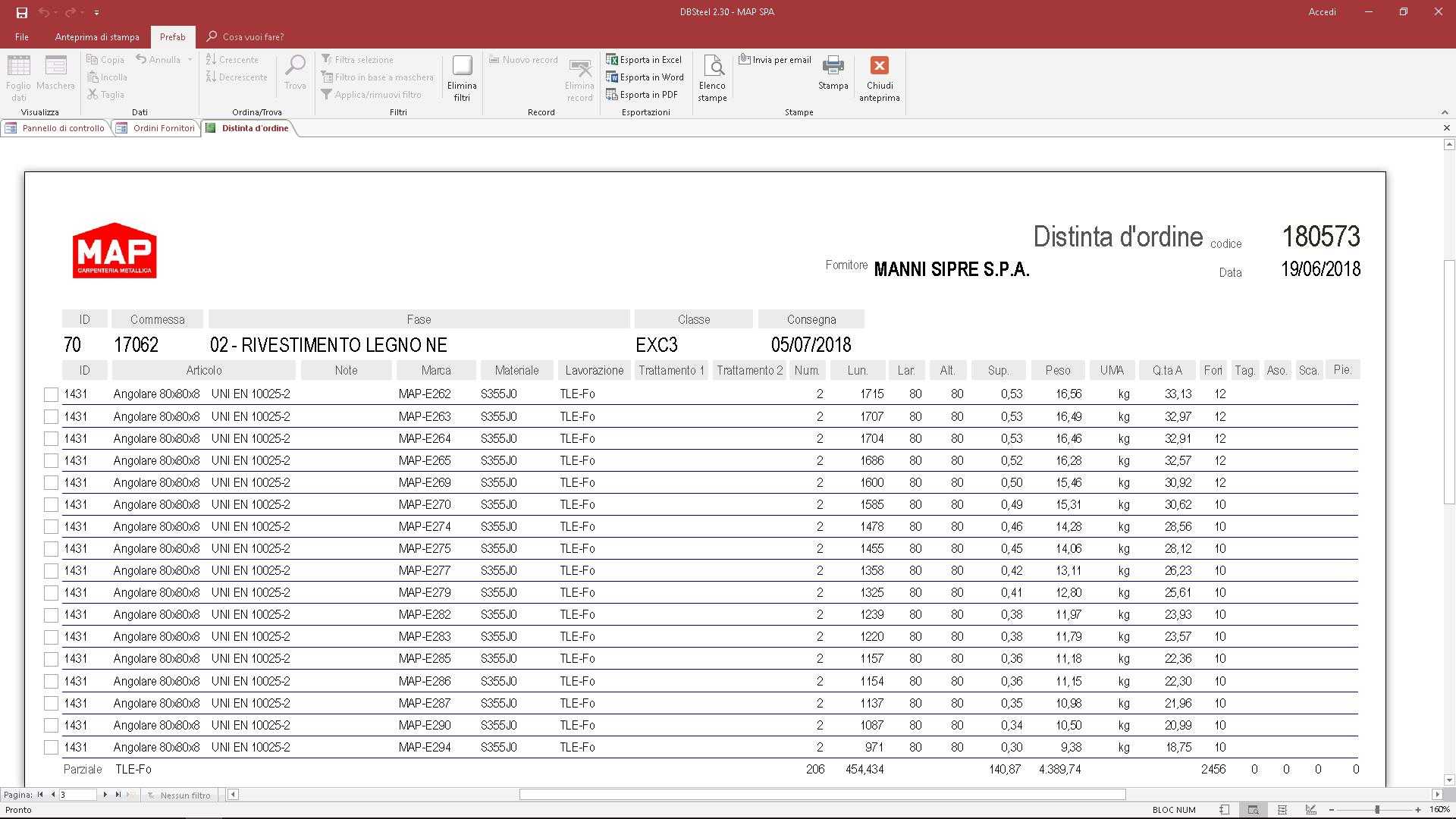This screenshot has height=819, width=1456.
Task: Click the Save icon in title bar
Action: pos(21,12)
